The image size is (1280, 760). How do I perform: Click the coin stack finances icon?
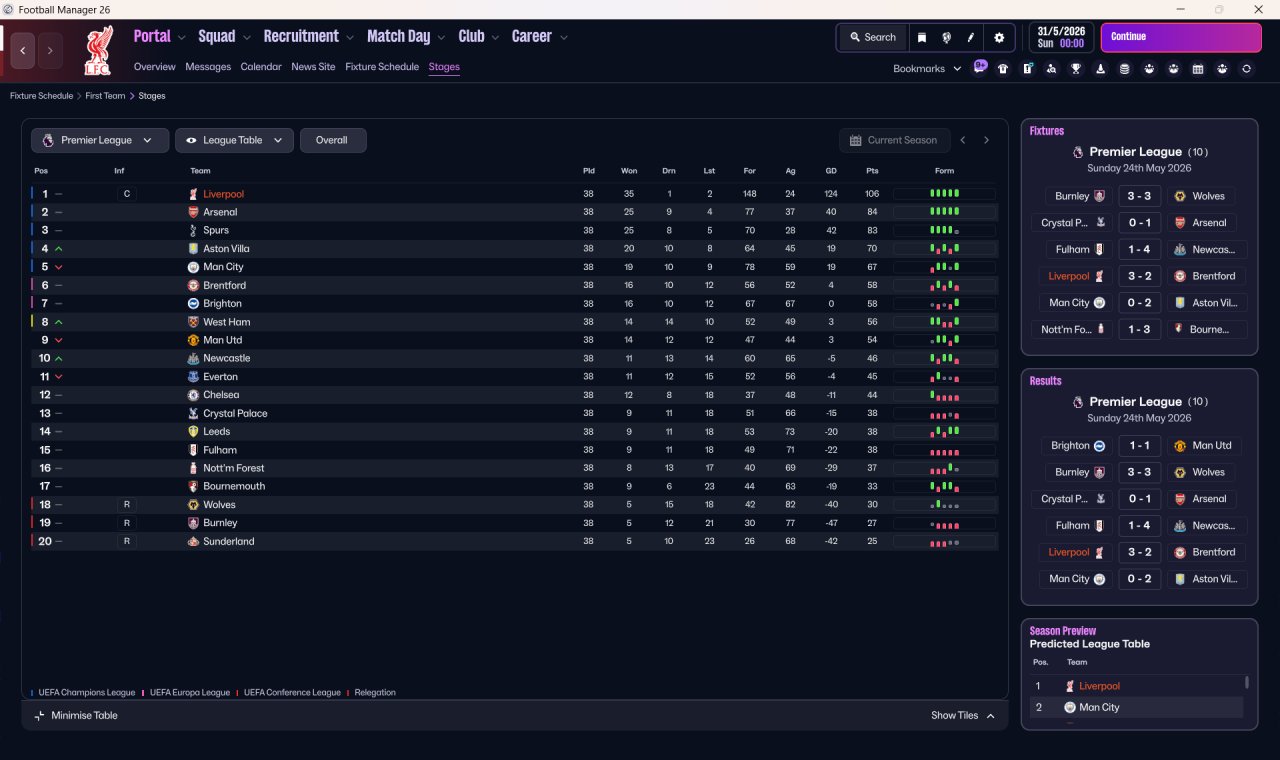pyautogui.click(x=1124, y=69)
